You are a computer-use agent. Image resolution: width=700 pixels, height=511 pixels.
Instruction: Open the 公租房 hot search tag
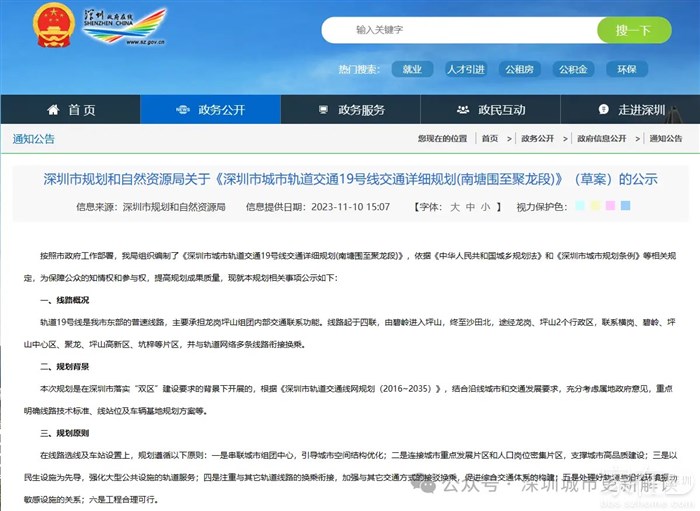click(x=519, y=69)
